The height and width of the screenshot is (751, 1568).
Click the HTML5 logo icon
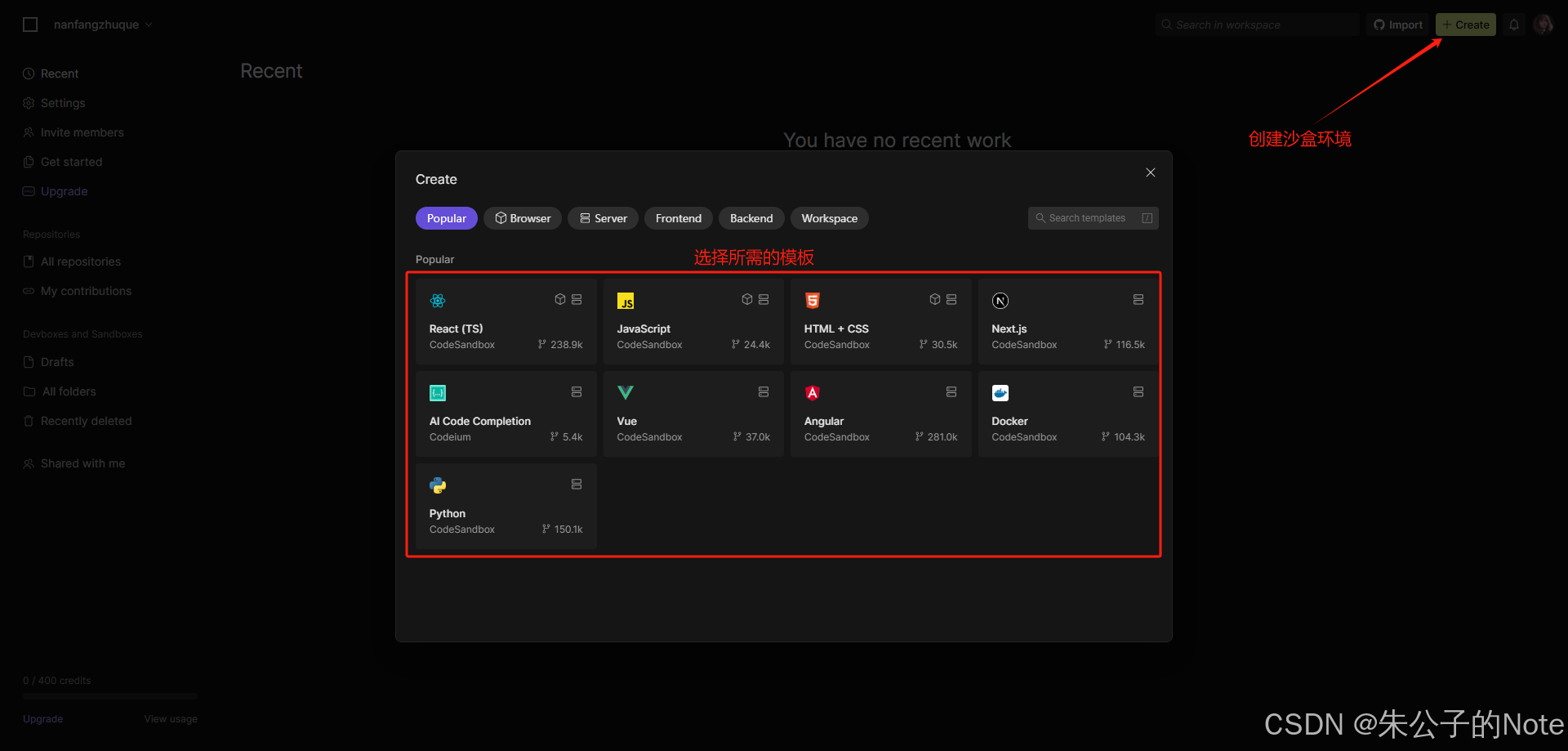point(813,301)
